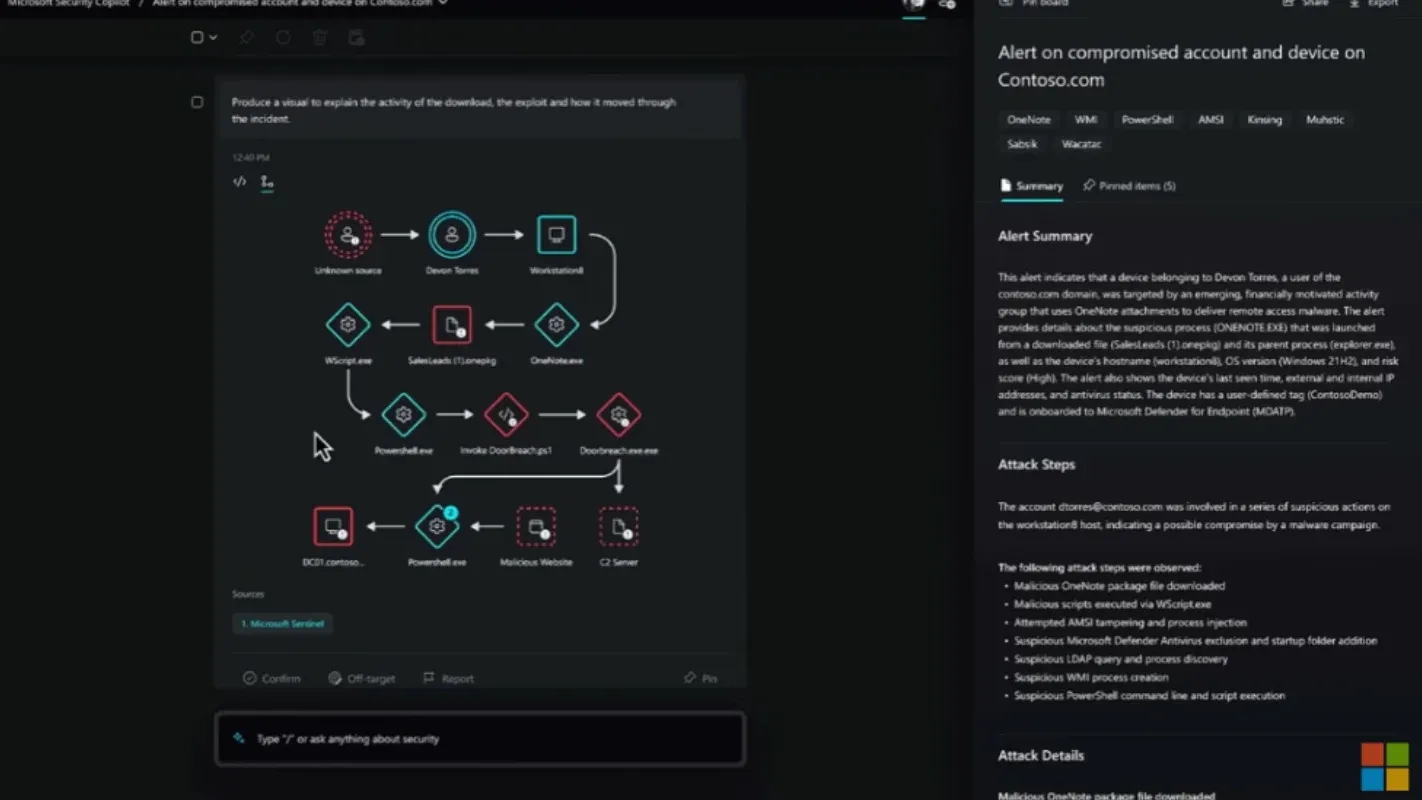Select the C2 Server node
The image size is (1422, 800).
point(618,526)
